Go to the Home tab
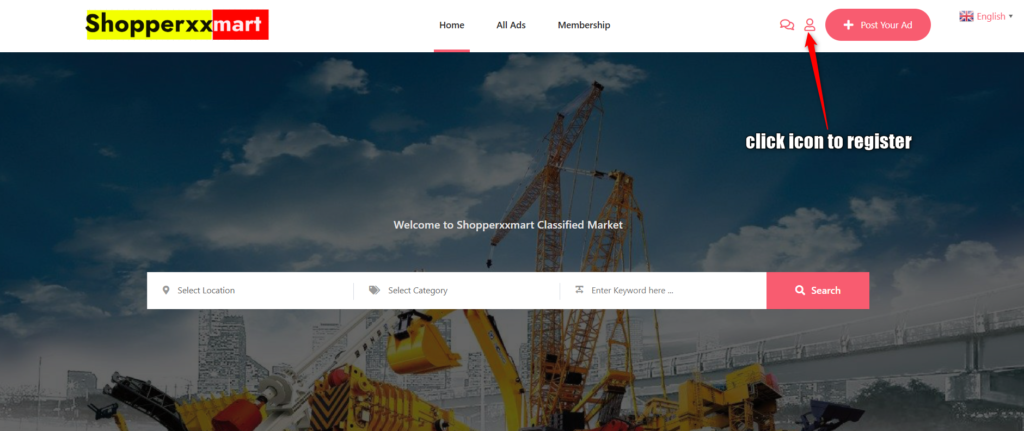The image size is (1024, 431). (451, 25)
